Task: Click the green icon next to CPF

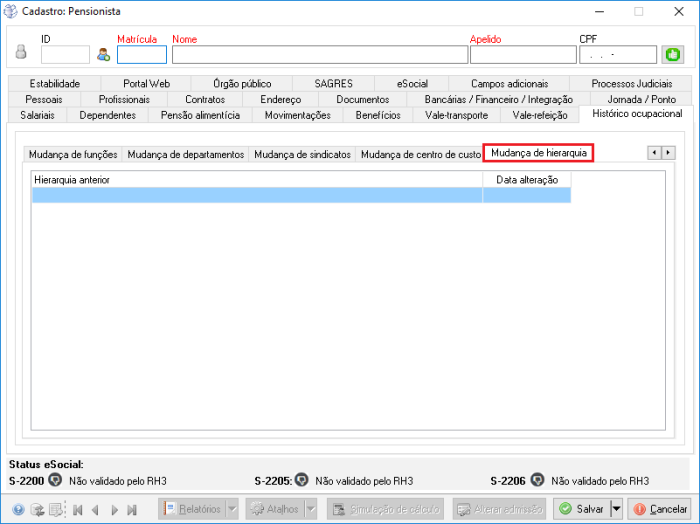Action: (x=672, y=54)
